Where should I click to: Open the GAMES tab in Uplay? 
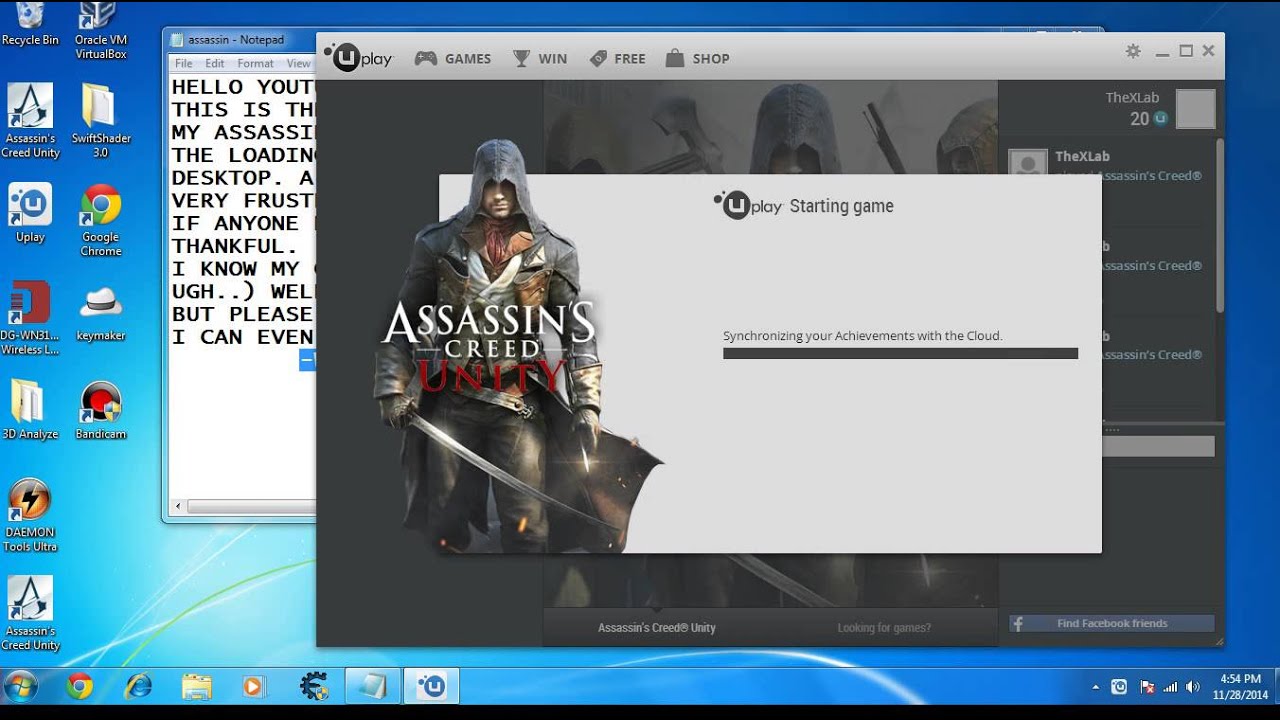click(453, 59)
